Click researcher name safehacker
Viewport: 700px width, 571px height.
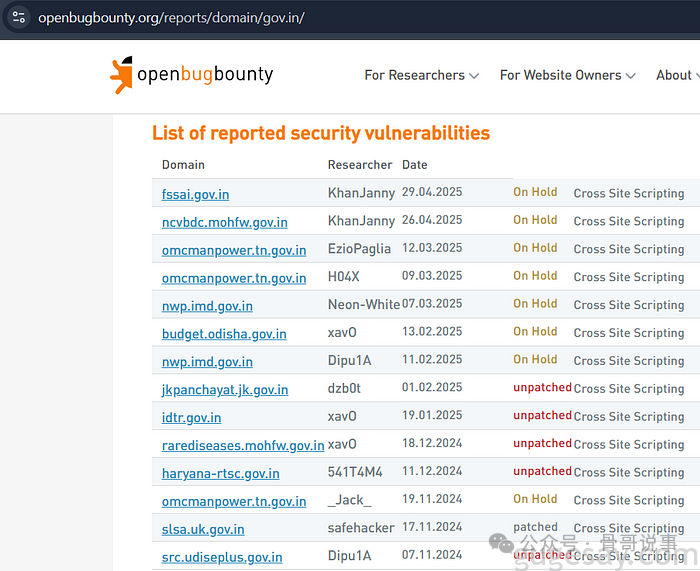361,528
